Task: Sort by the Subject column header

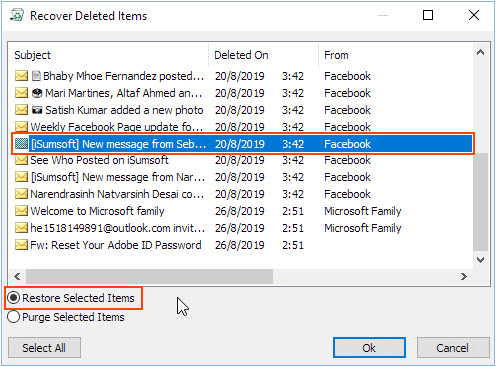Action: coord(108,55)
